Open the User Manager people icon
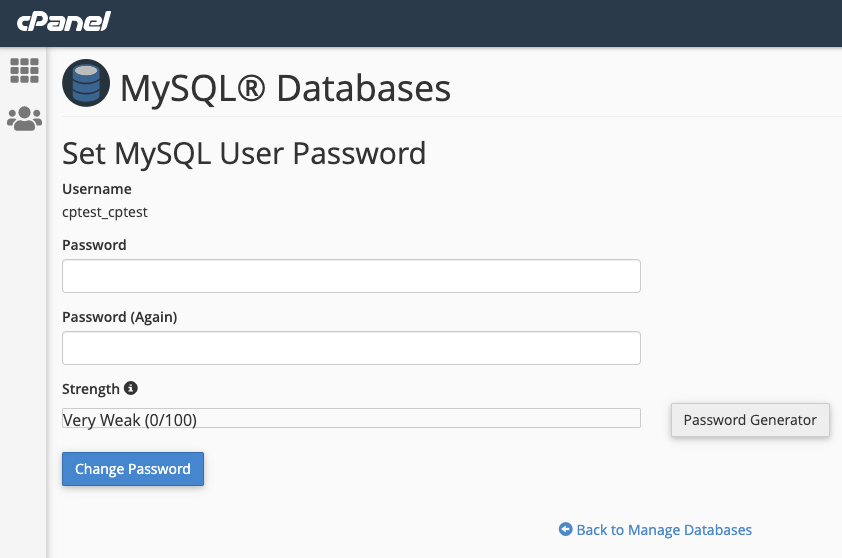 coord(24,119)
